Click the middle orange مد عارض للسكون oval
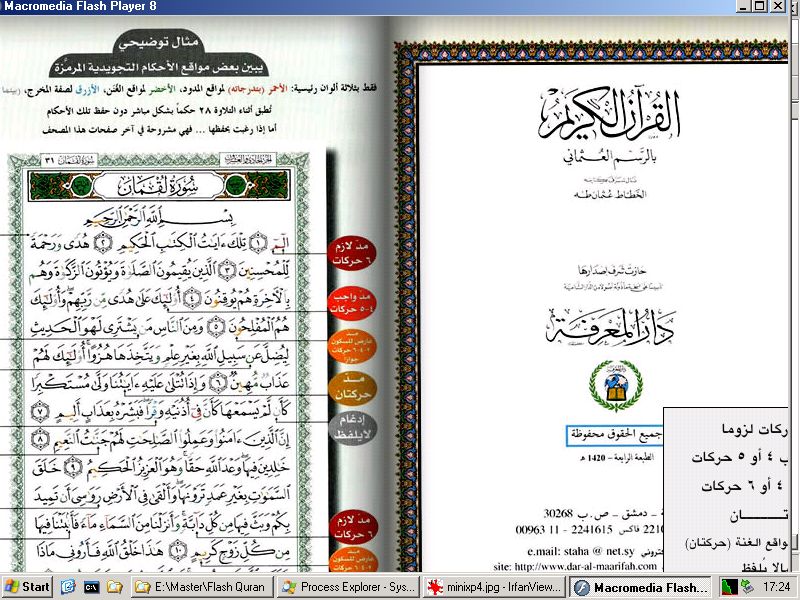The height and width of the screenshot is (600, 800). click(352, 345)
